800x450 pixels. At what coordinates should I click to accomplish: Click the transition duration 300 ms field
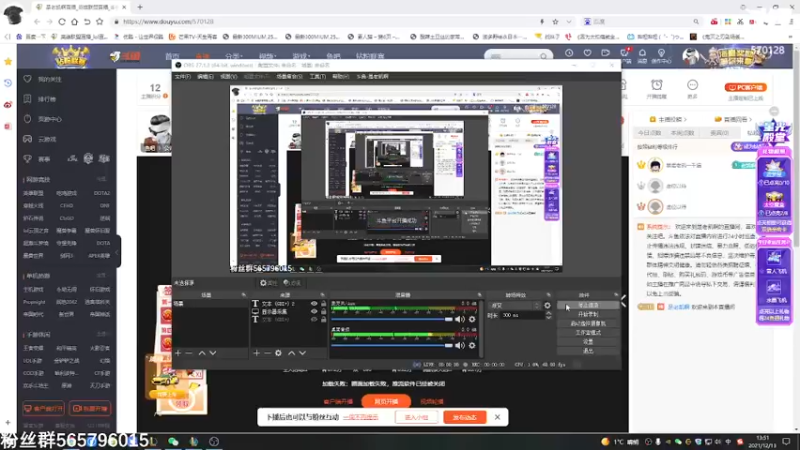coord(522,315)
